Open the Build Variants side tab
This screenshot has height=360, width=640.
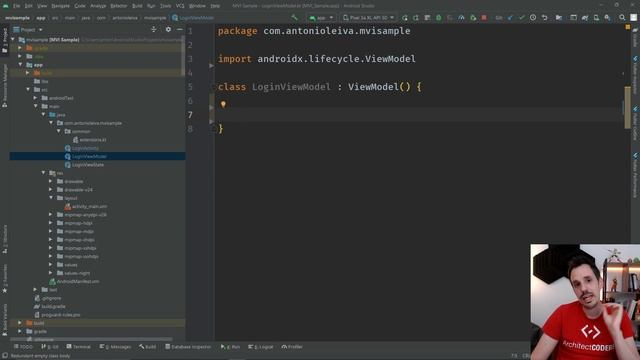tap(4, 319)
